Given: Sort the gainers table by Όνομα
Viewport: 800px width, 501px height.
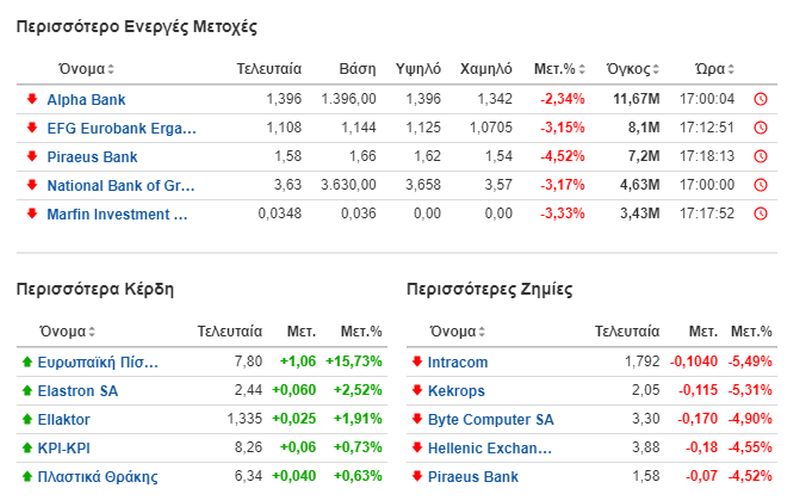Looking at the screenshot, I should [67, 332].
